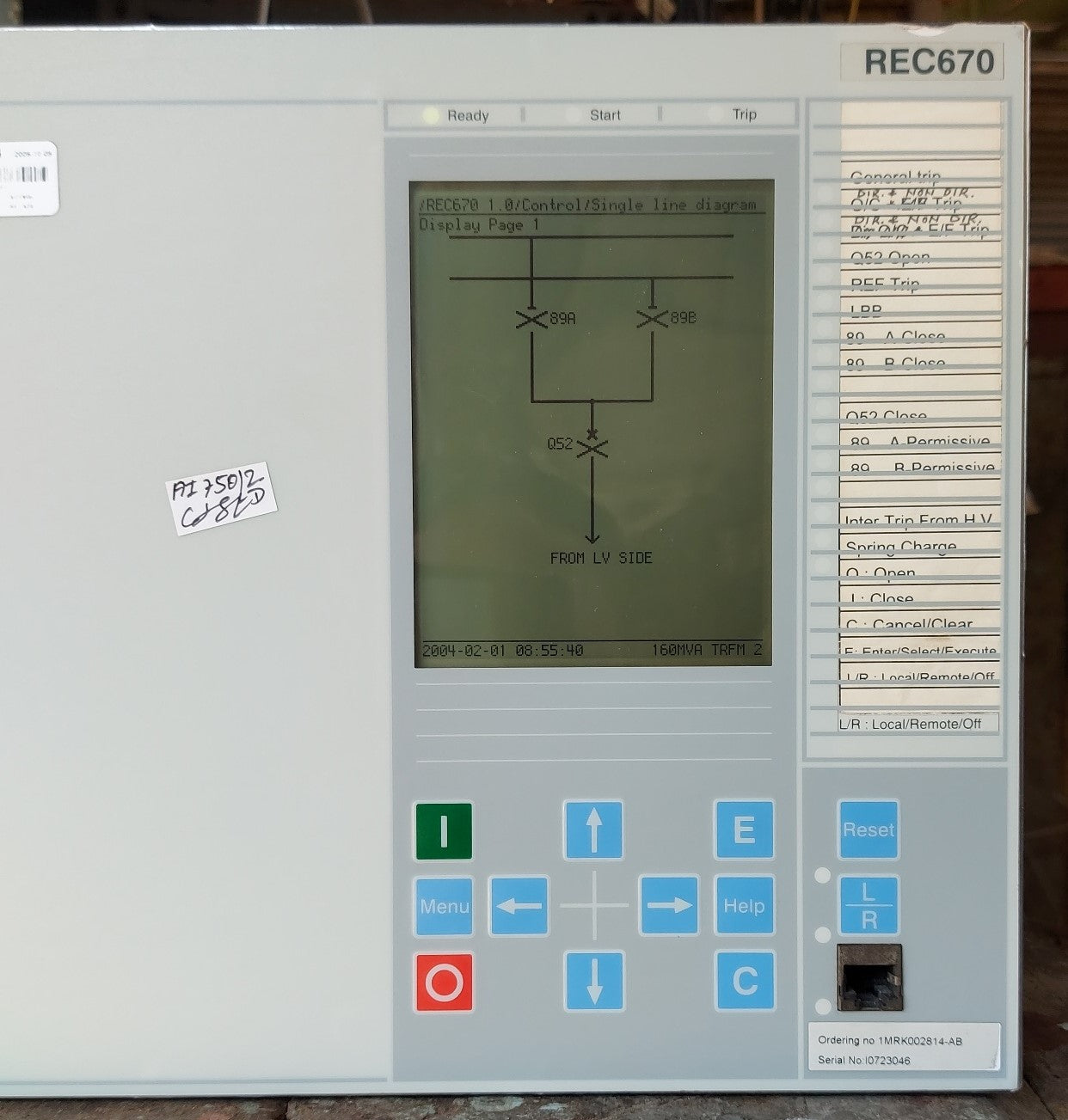Screen dimensions: 1068x1120
Task: Click the 'C : Cancel/Clear' legend label
Action: tap(909, 624)
